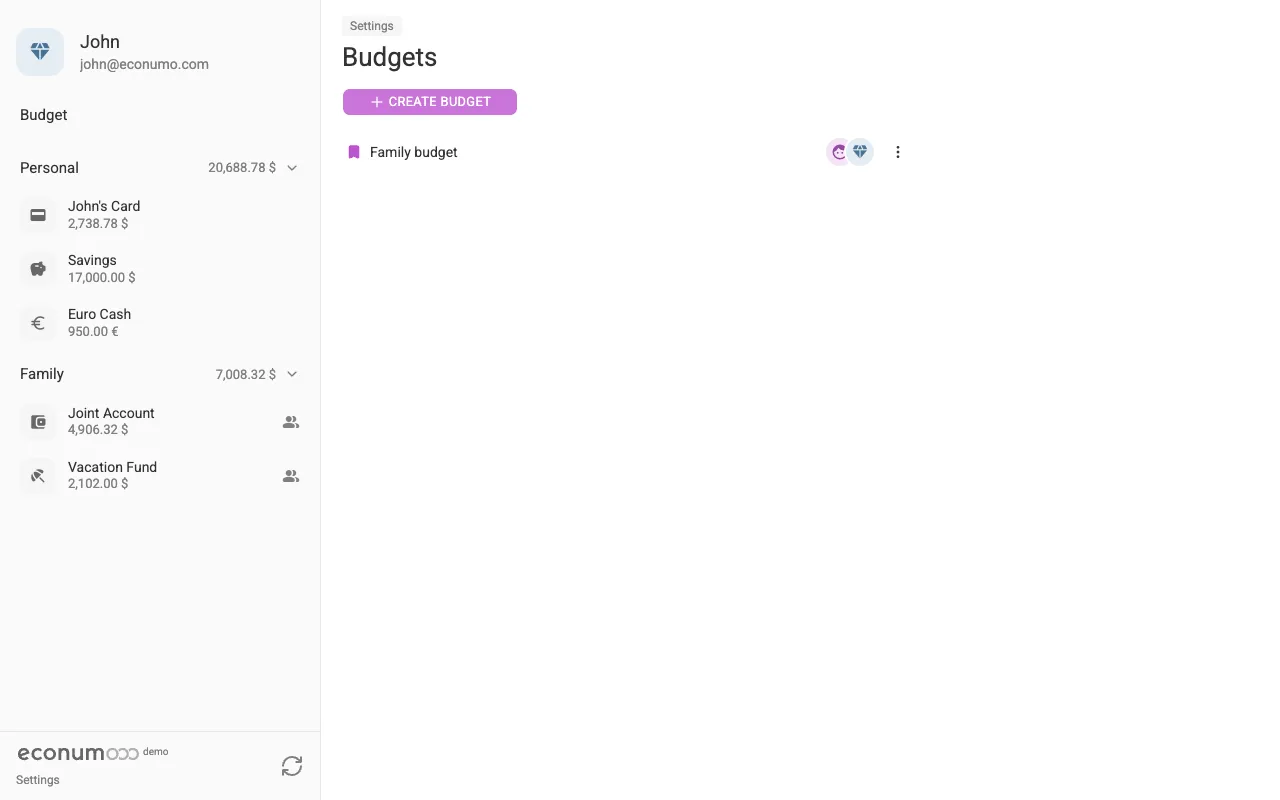Click the econumo demo logo
This screenshot has width=1280, height=800.
coord(93,753)
